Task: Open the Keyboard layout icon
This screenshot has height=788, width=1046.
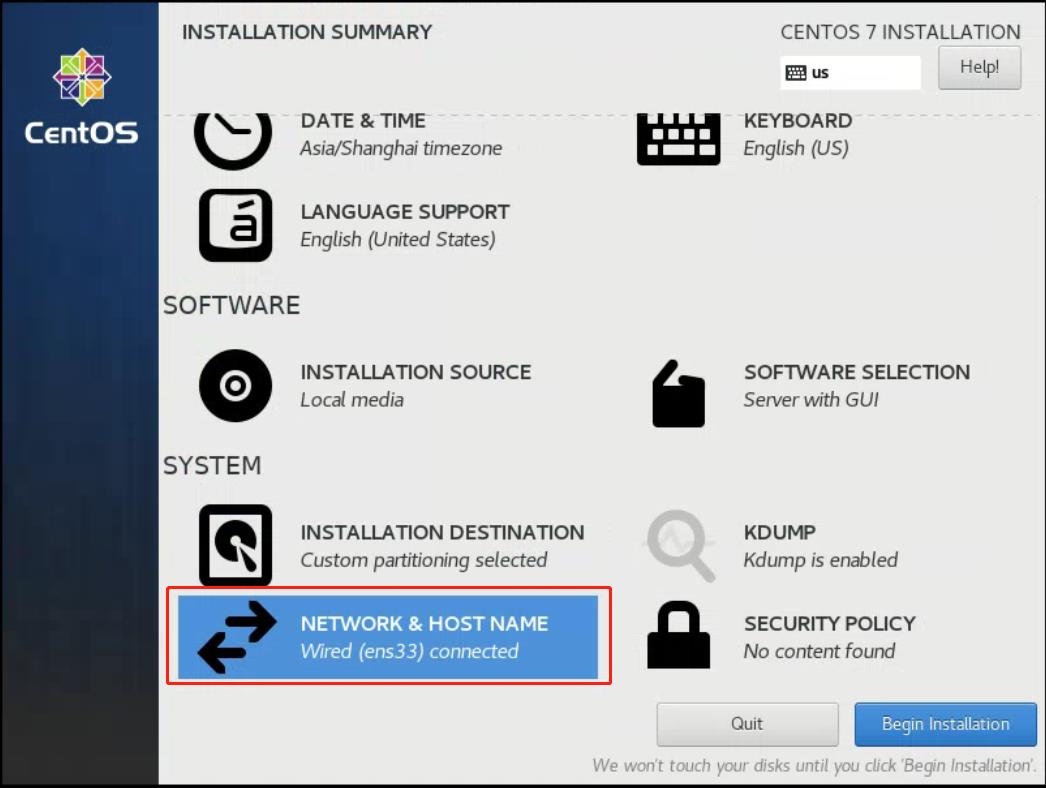Action: tap(678, 139)
